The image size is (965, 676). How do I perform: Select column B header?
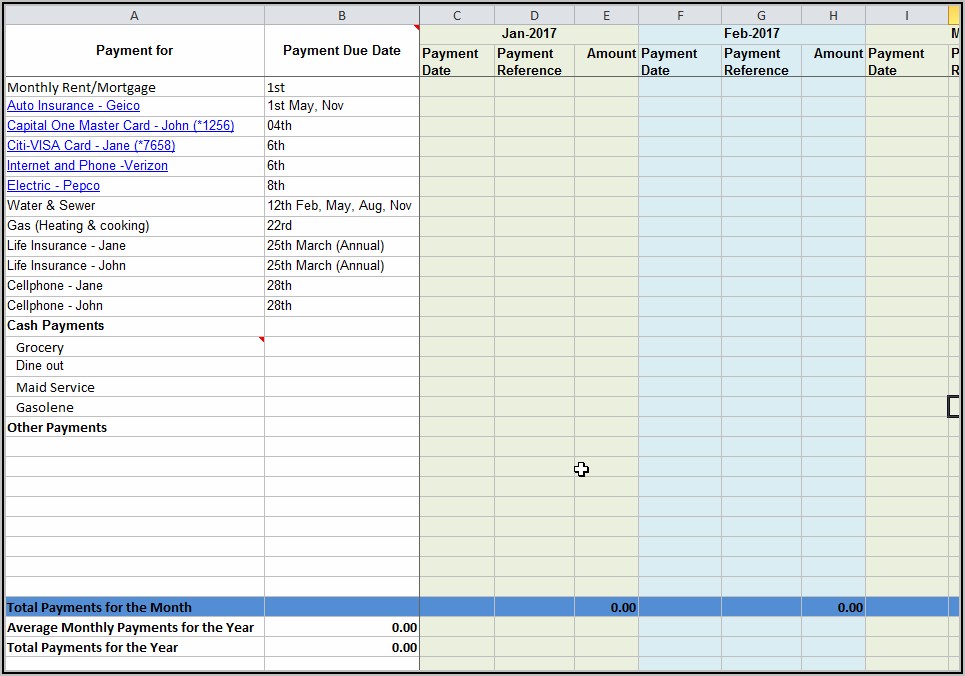[342, 15]
